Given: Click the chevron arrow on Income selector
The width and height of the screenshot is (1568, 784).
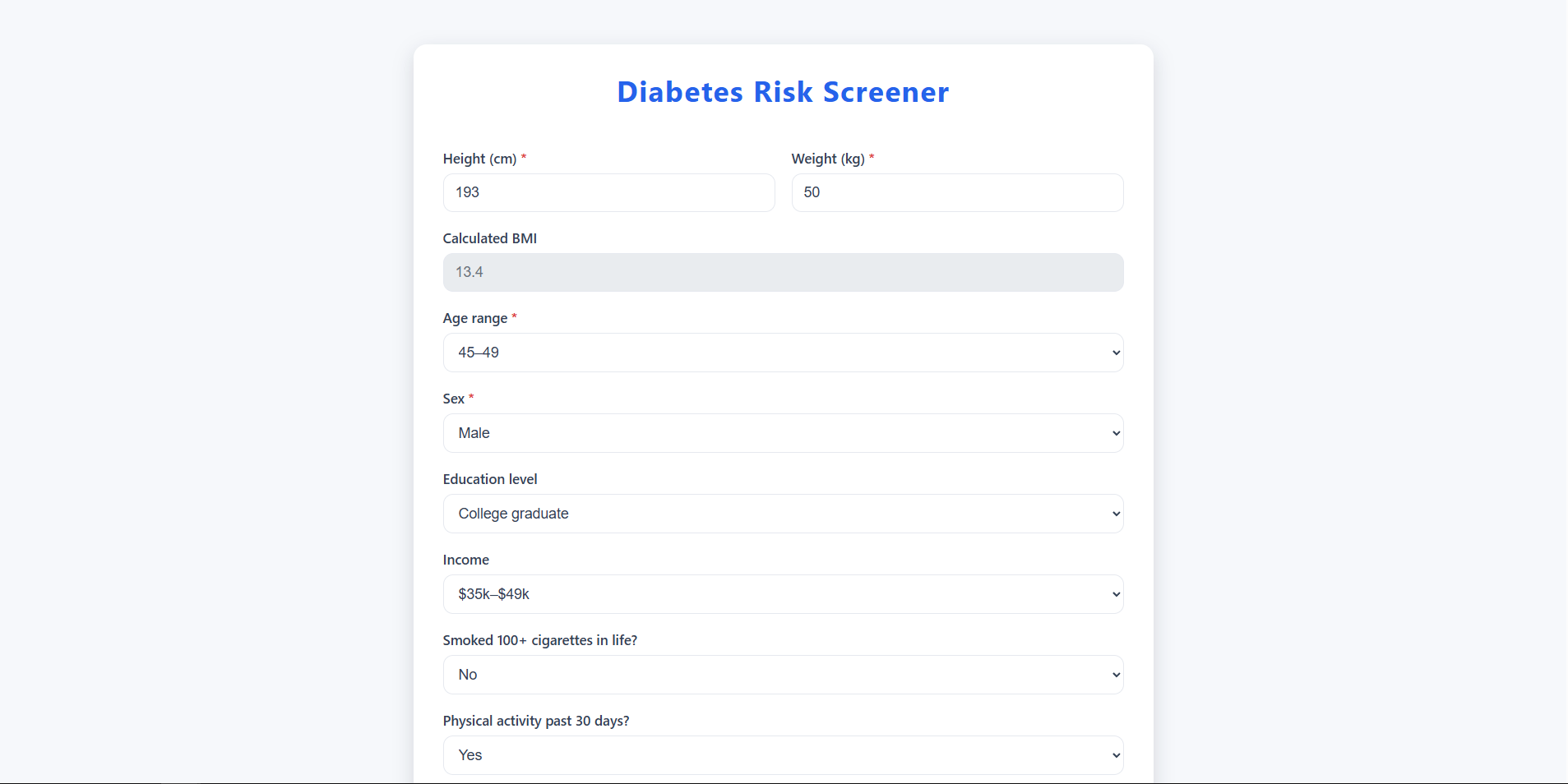Looking at the screenshot, I should click(x=1116, y=594).
